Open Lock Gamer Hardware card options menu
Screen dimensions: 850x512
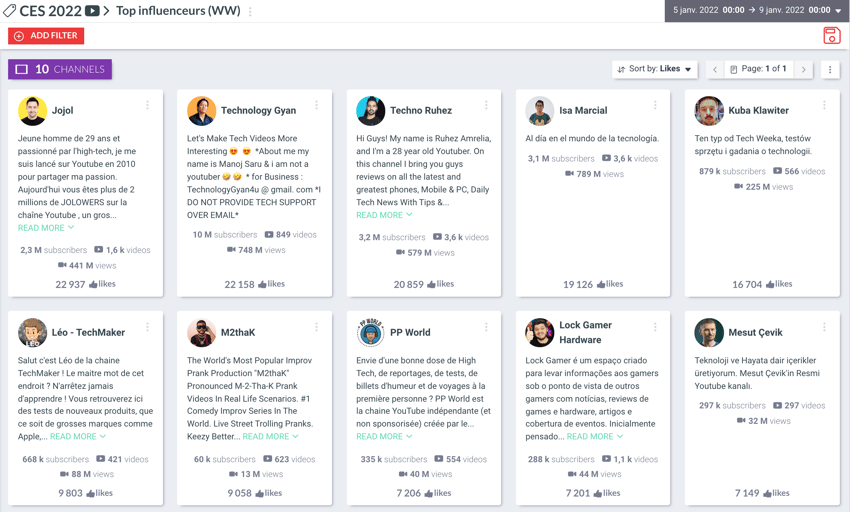click(655, 327)
